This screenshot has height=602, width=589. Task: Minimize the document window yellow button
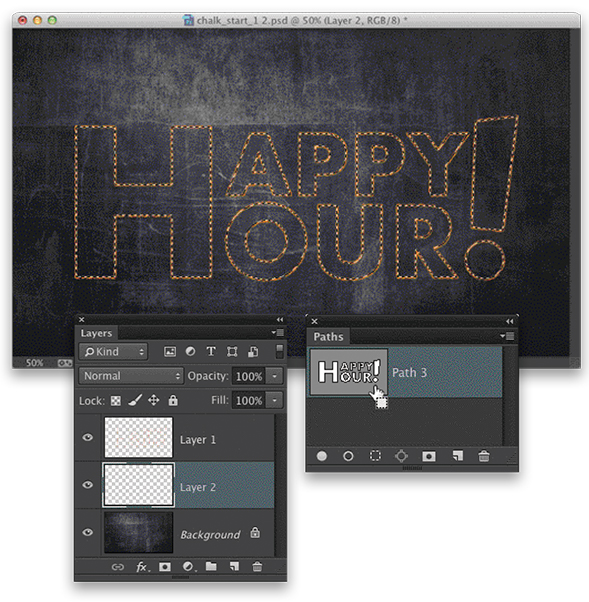pyautogui.click(x=37, y=20)
